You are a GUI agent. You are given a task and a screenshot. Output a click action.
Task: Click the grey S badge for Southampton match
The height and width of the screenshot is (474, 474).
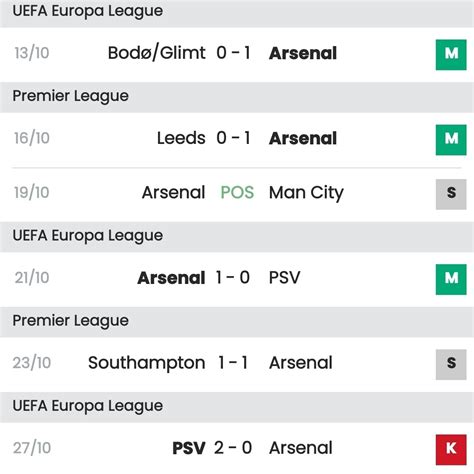[451, 364]
